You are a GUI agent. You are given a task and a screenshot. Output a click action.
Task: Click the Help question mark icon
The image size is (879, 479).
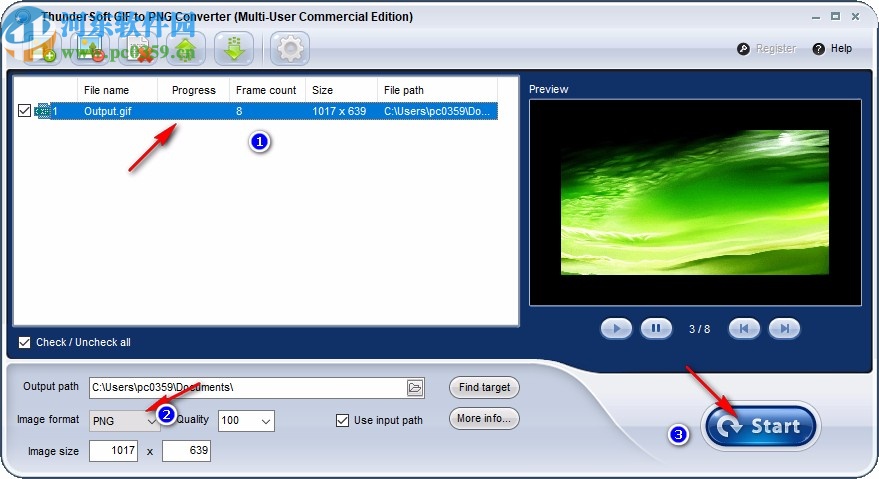(818, 49)
